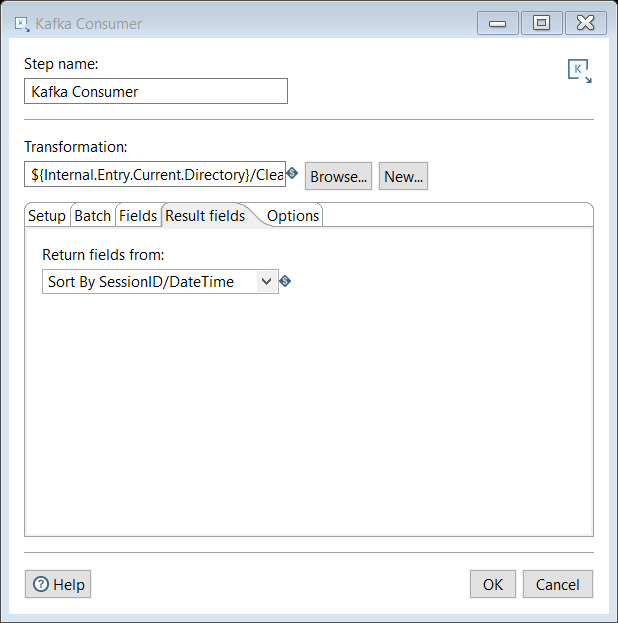Switch to the Setup tab
The height and width of the screenshot is (623, 618).
[47, 216]
